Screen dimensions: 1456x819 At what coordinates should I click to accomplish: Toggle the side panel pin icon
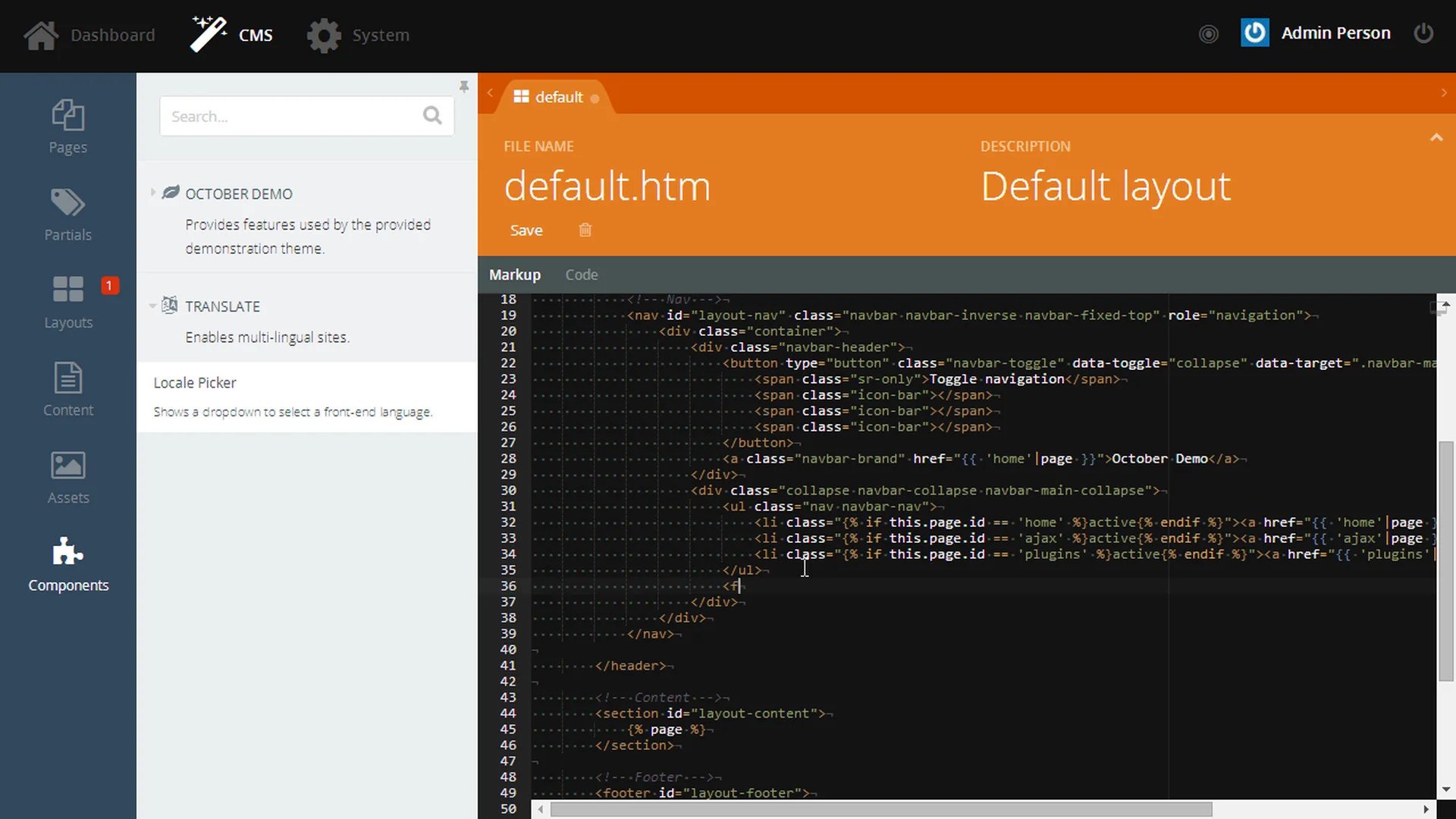[x=463, y=86]
